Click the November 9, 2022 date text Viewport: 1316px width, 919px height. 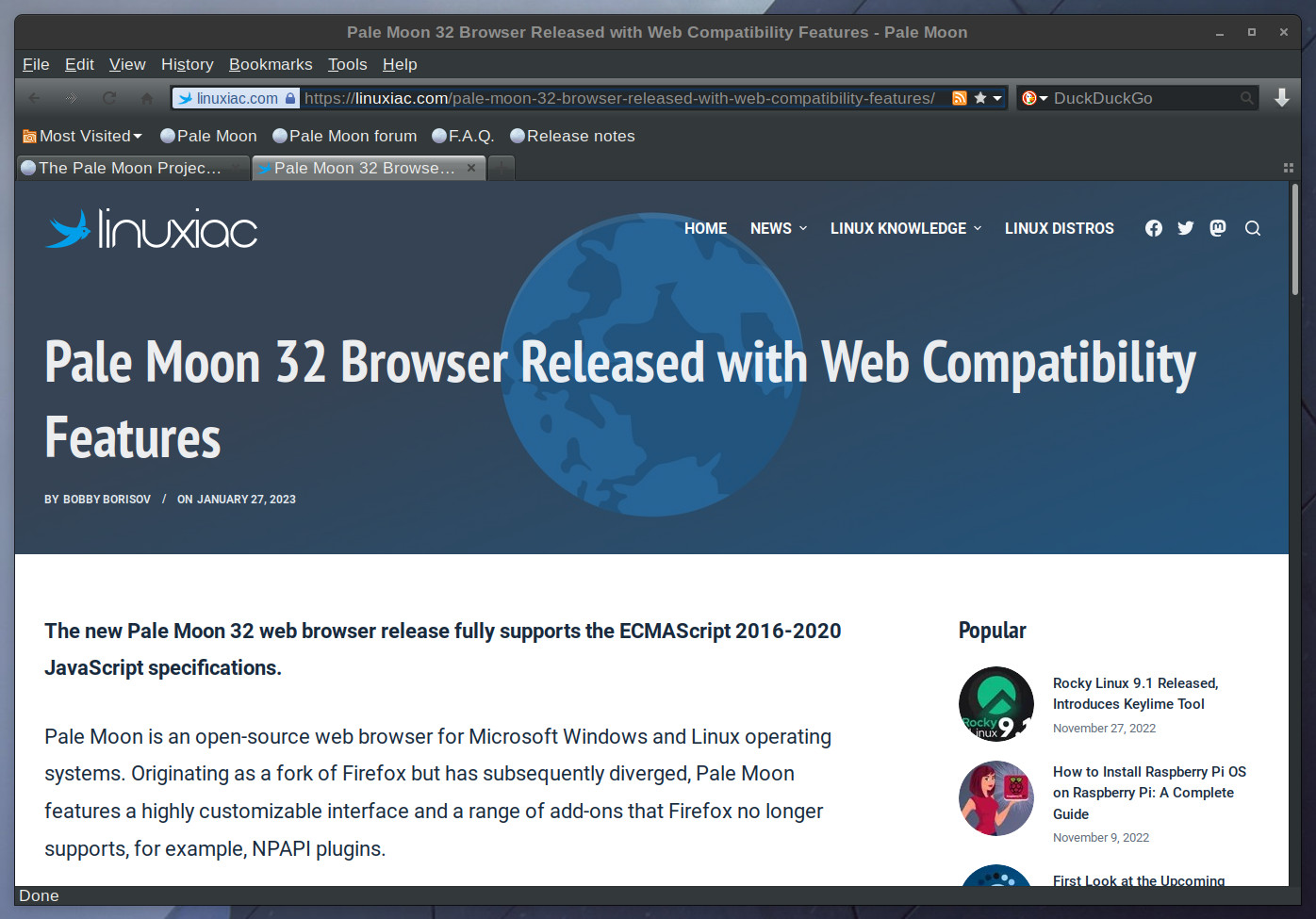pyautogui.click(x=1101, y=838)
